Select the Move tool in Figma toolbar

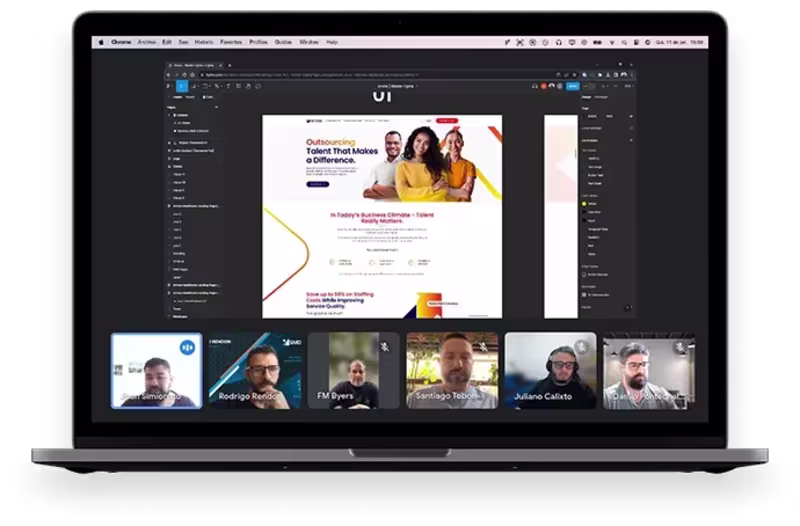click(182, 86)
